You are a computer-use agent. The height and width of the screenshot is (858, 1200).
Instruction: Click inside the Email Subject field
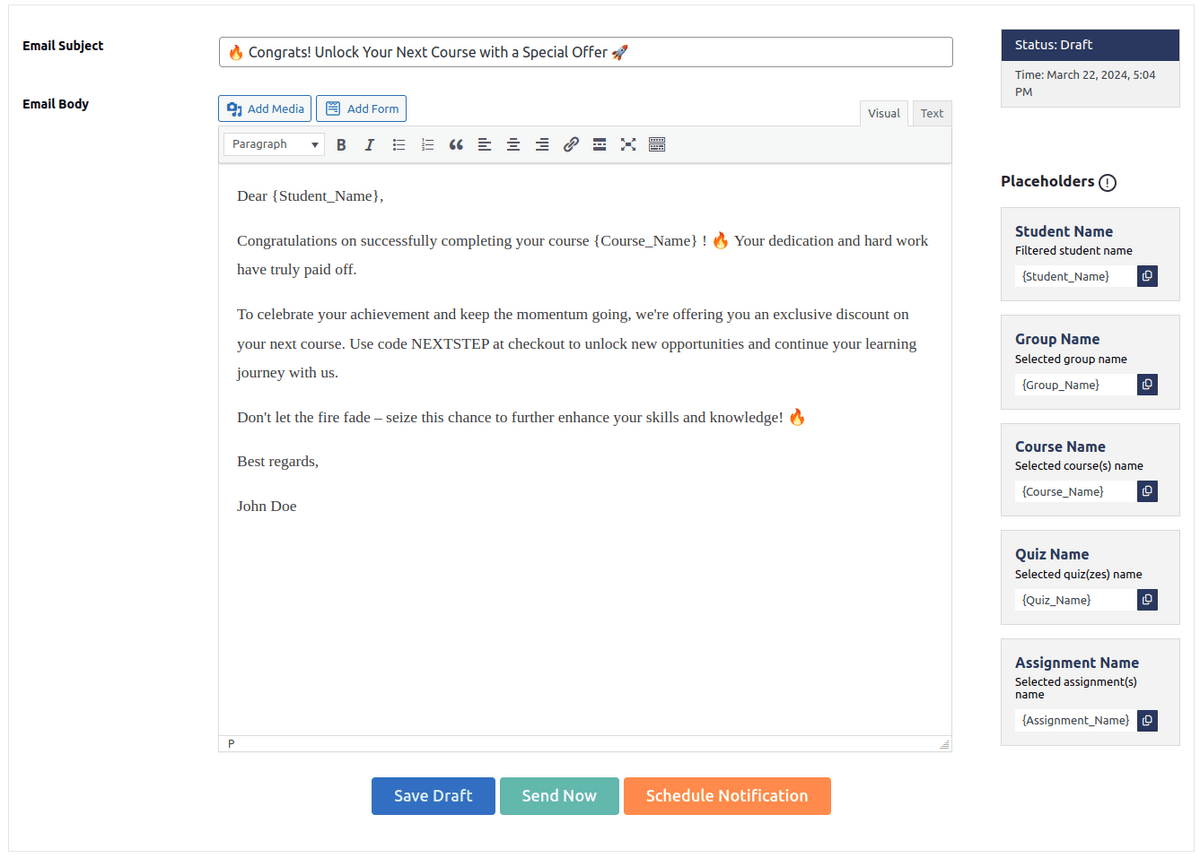(585, 51)
